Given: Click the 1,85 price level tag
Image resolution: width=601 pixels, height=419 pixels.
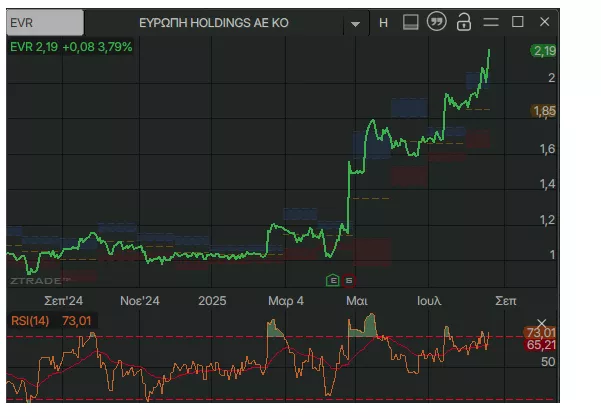Looking at the screenshot, I should 544,111.
